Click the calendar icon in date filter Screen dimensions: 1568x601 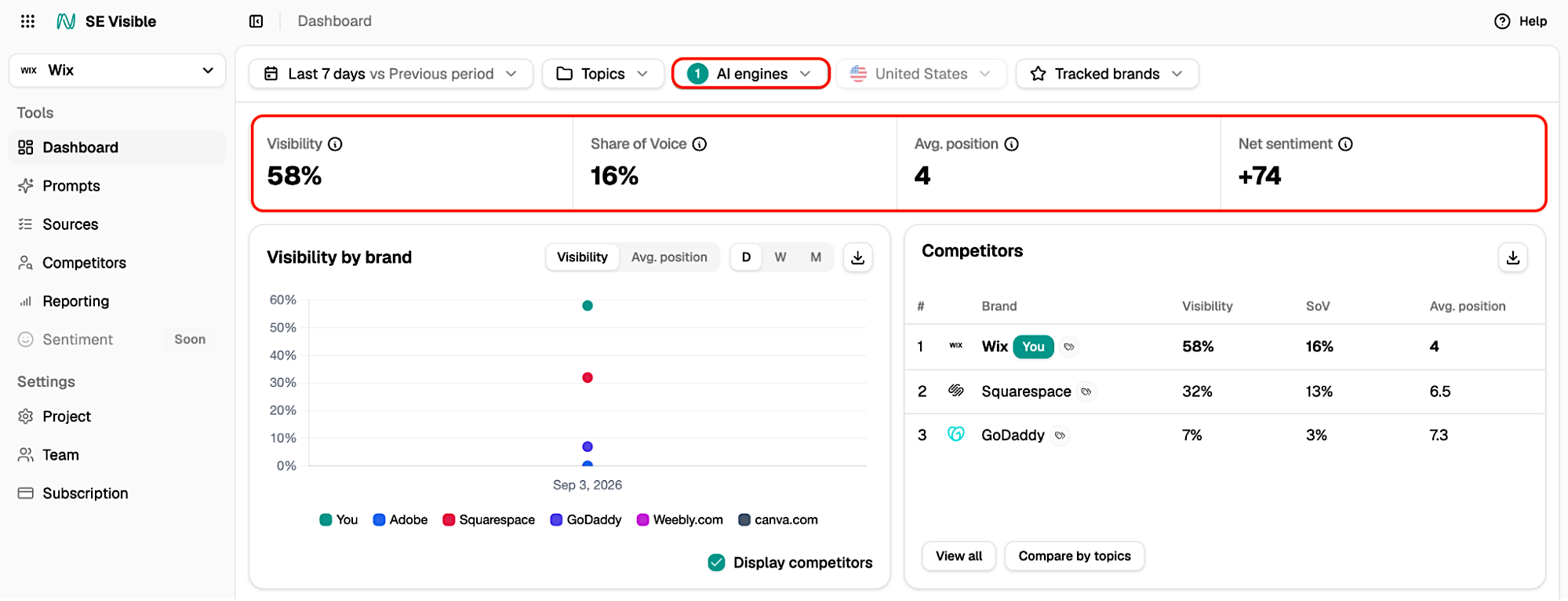(x=271, y=74)
